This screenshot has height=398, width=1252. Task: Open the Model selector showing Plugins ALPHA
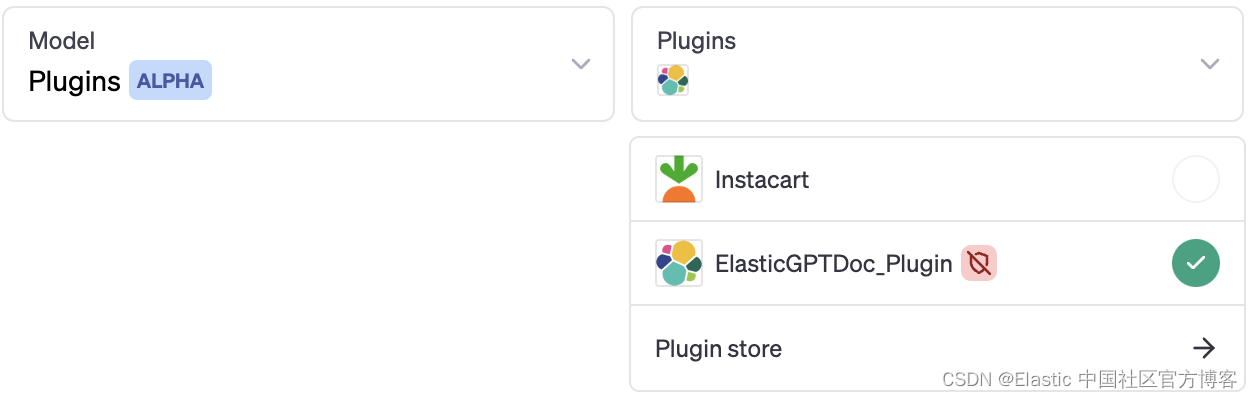click(308, 64)
